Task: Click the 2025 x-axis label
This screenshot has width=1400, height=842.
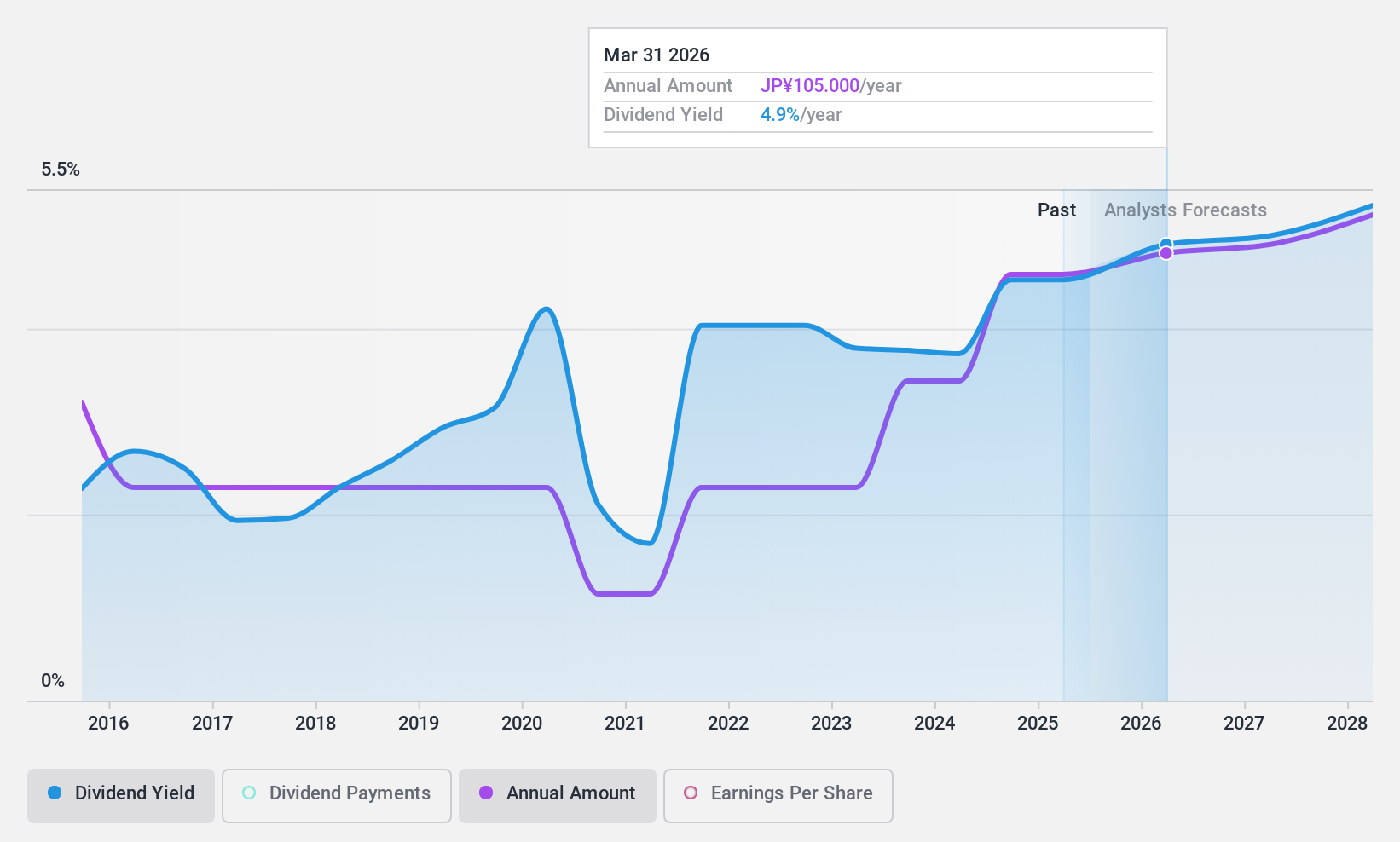Action: [x=1038, y=724]
